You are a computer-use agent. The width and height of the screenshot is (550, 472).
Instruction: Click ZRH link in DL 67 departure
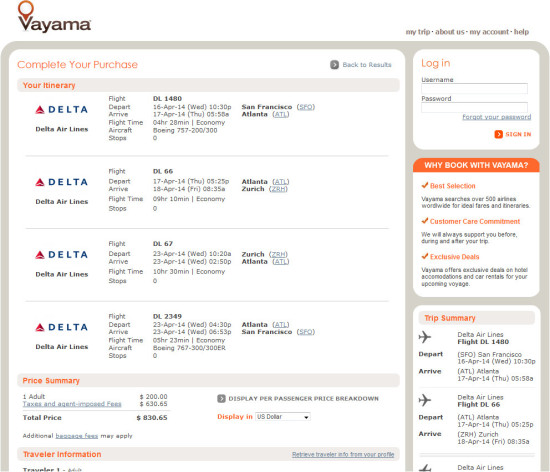[278, 254]
